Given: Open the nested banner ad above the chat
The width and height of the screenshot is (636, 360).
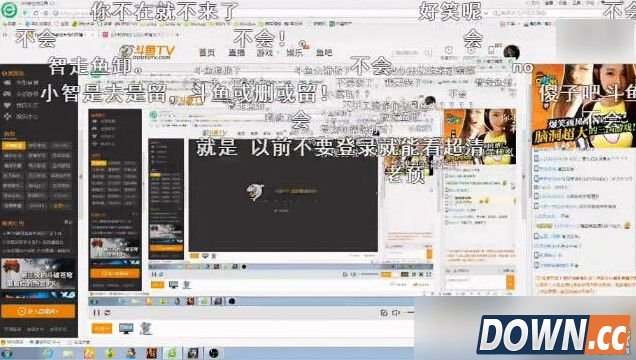Looking at the screenshot, I should click(x=480, y=137).
